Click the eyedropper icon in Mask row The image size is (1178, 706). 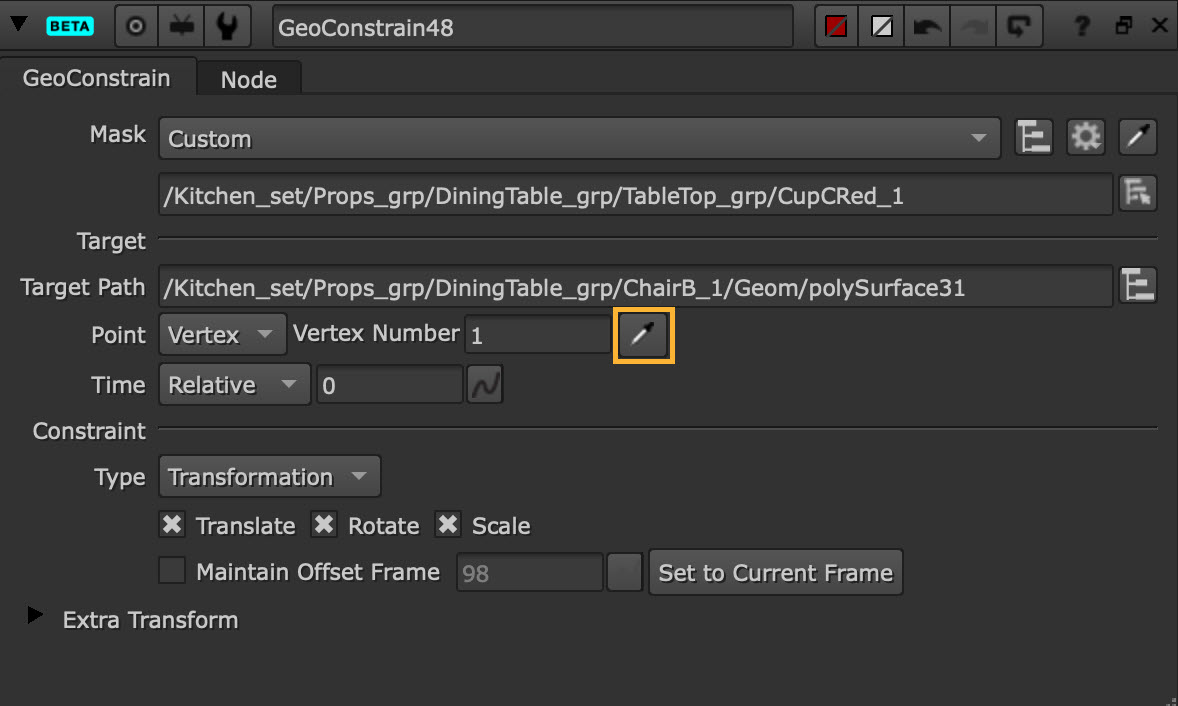1137,138
